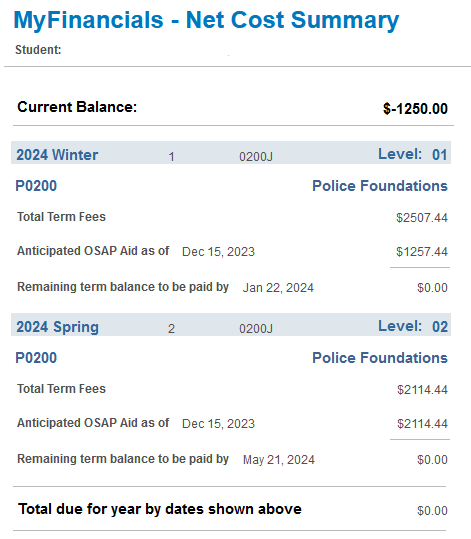Image resolution: width=471 pixels, height=539 pixels.
Task: Select Total due for year label
Action: coord(160,509)
